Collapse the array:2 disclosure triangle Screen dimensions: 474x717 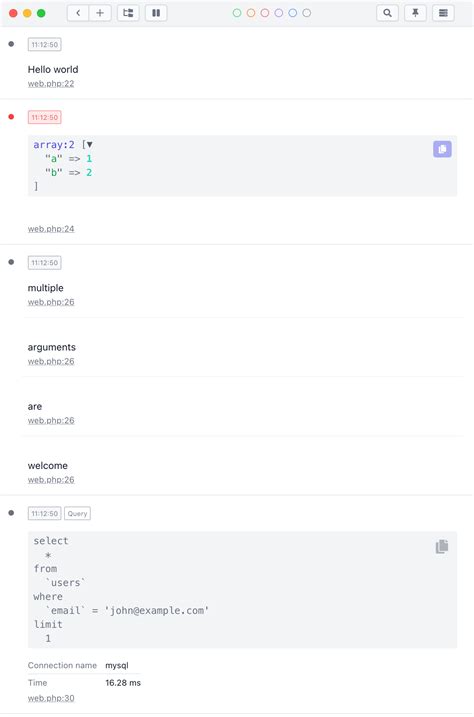click(90, 144)
